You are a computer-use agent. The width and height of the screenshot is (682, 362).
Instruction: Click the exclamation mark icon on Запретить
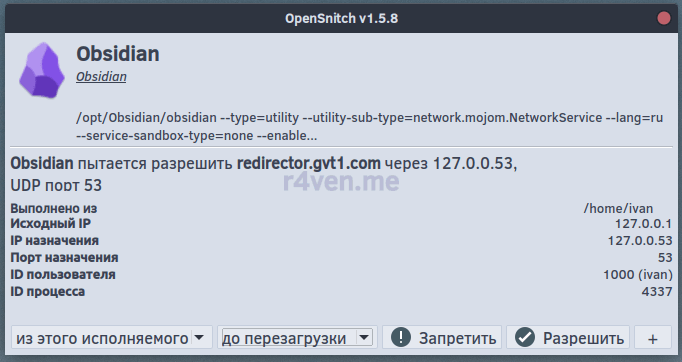[x=401, y=337]
